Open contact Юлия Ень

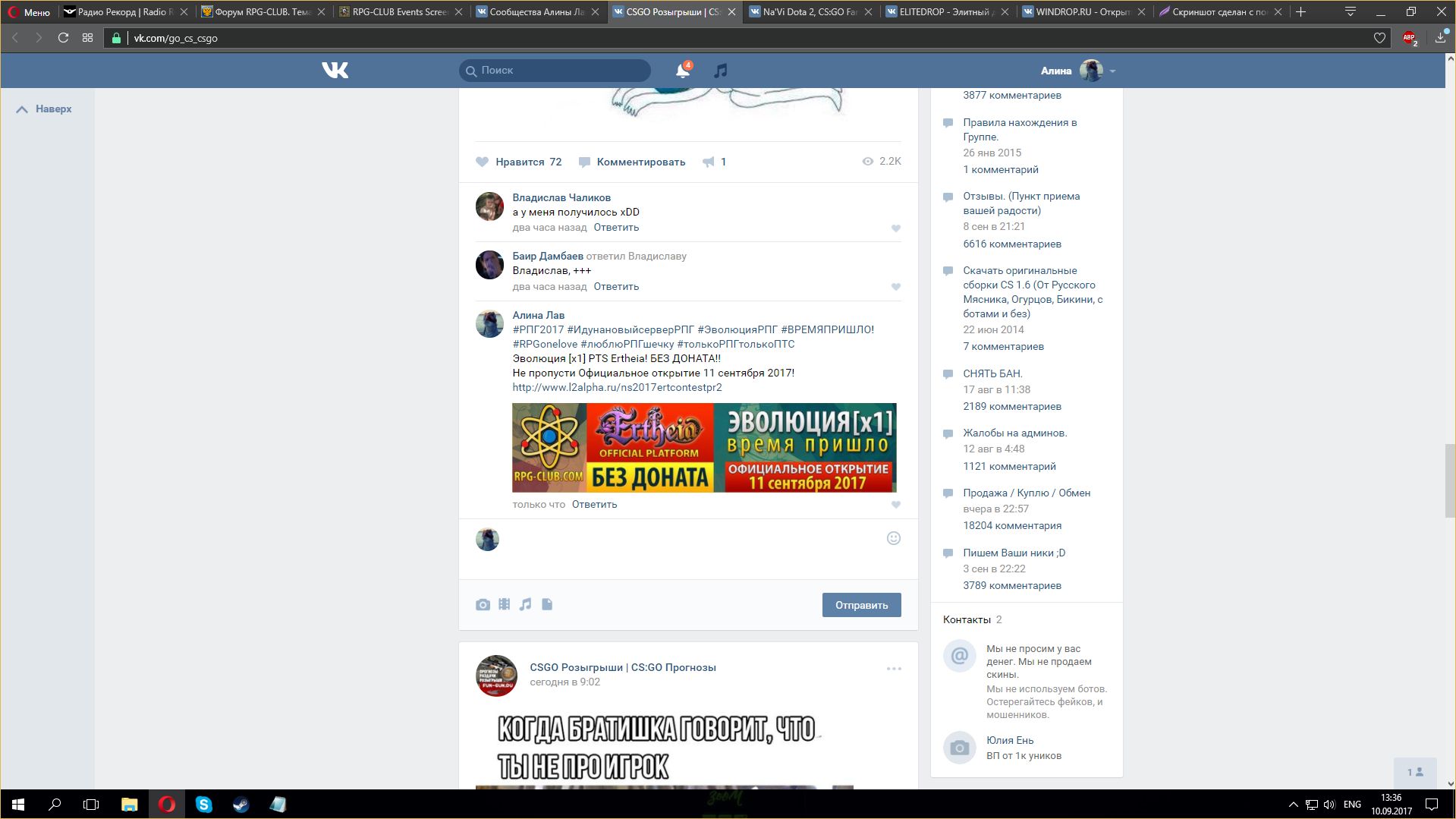(1009, 740)
